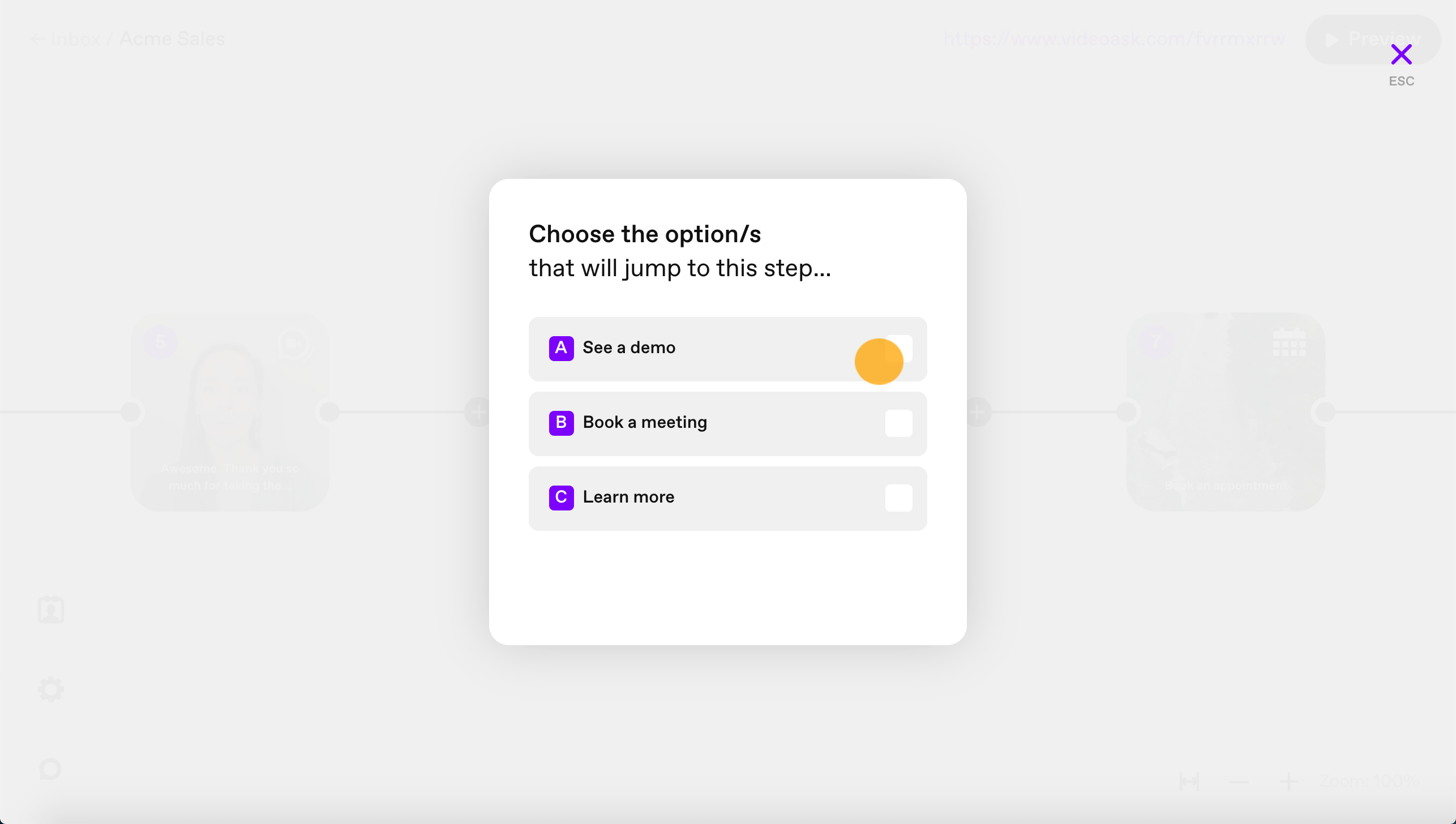Select the purple C option badge

[x=561, y=497]
